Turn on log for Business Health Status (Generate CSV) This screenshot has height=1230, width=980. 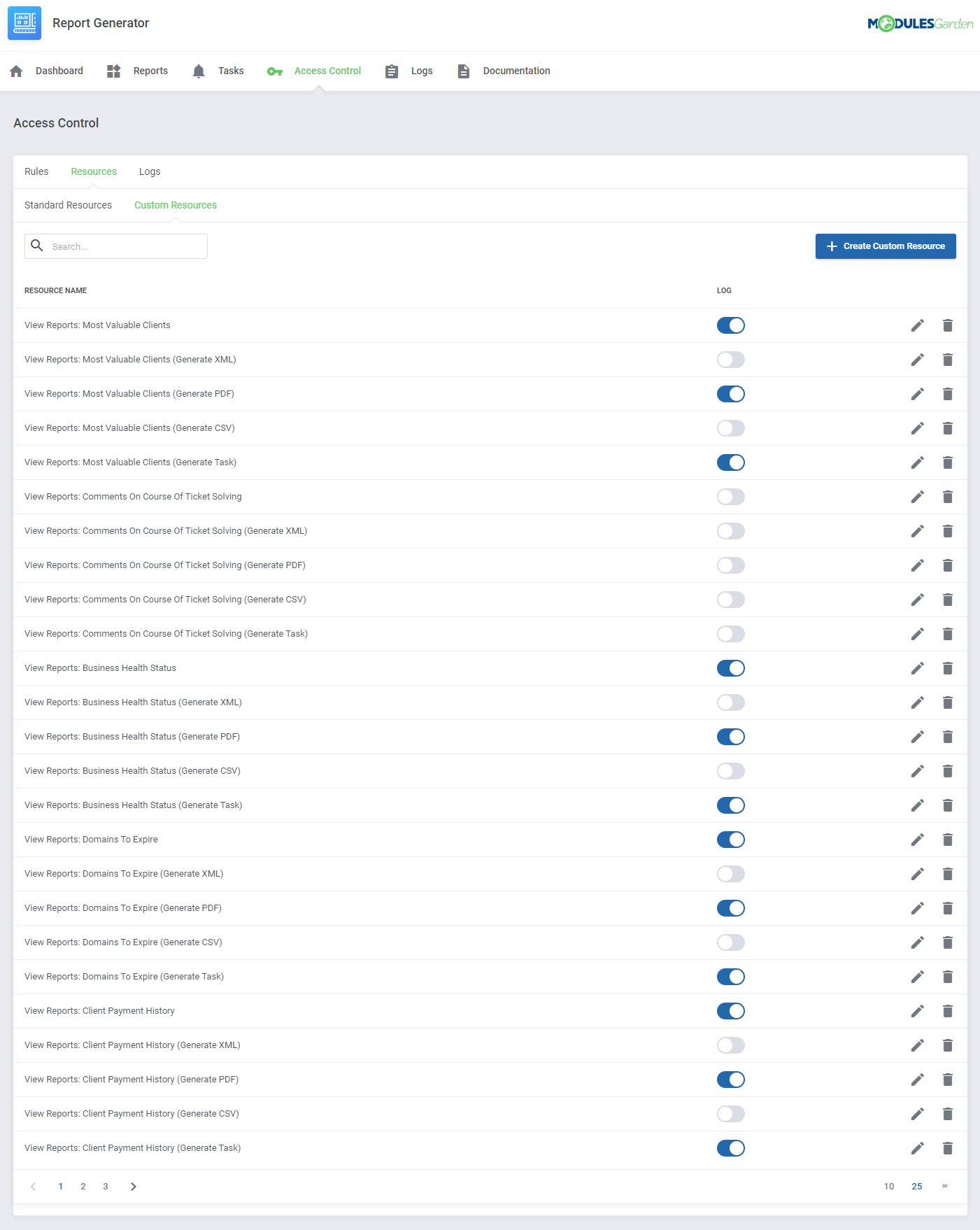coord(730,771)
